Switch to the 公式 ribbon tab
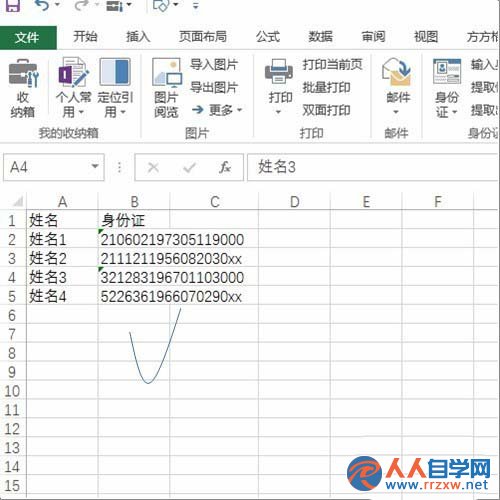Image resolution: width=500 pixels, height=500 pixels. (x=268, y=37)
